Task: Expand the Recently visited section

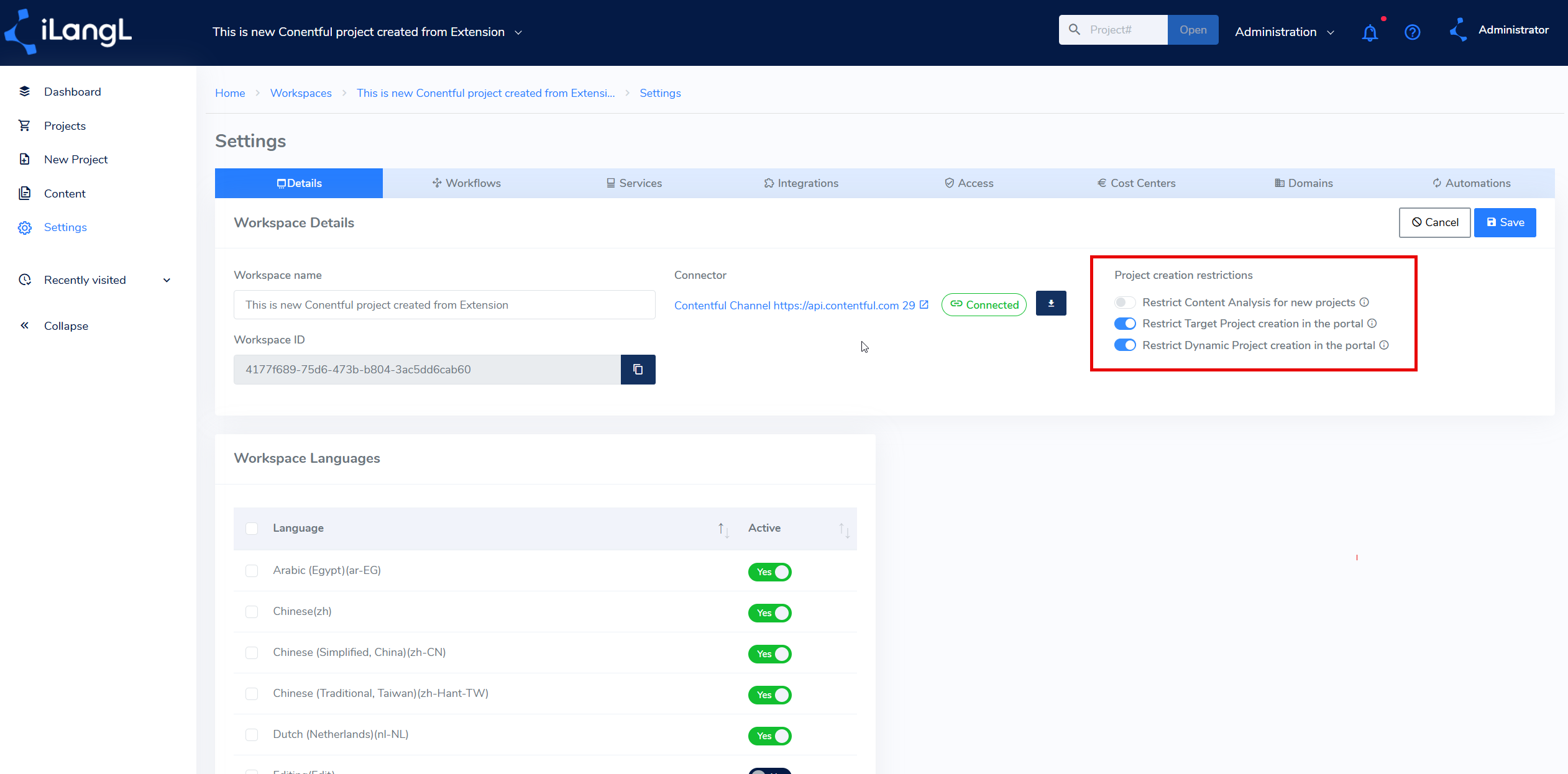Action: (x=167, y=280)
